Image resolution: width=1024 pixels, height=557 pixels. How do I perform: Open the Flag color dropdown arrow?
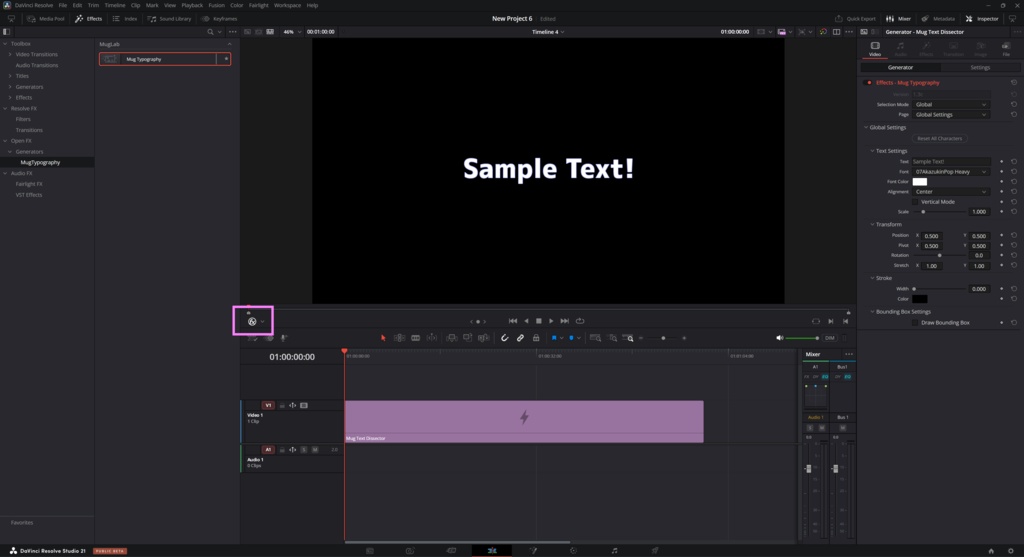[562, 338]
